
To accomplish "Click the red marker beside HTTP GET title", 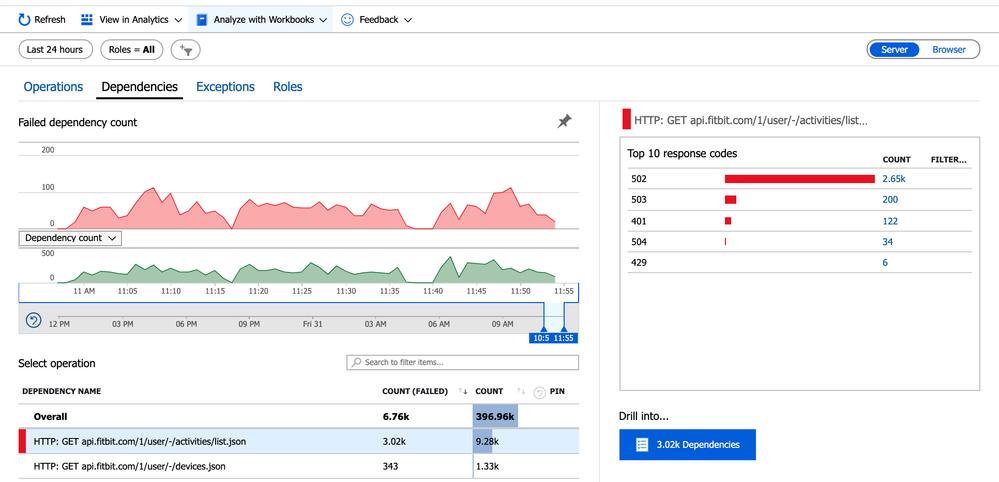I will click(x=626, y=120).
